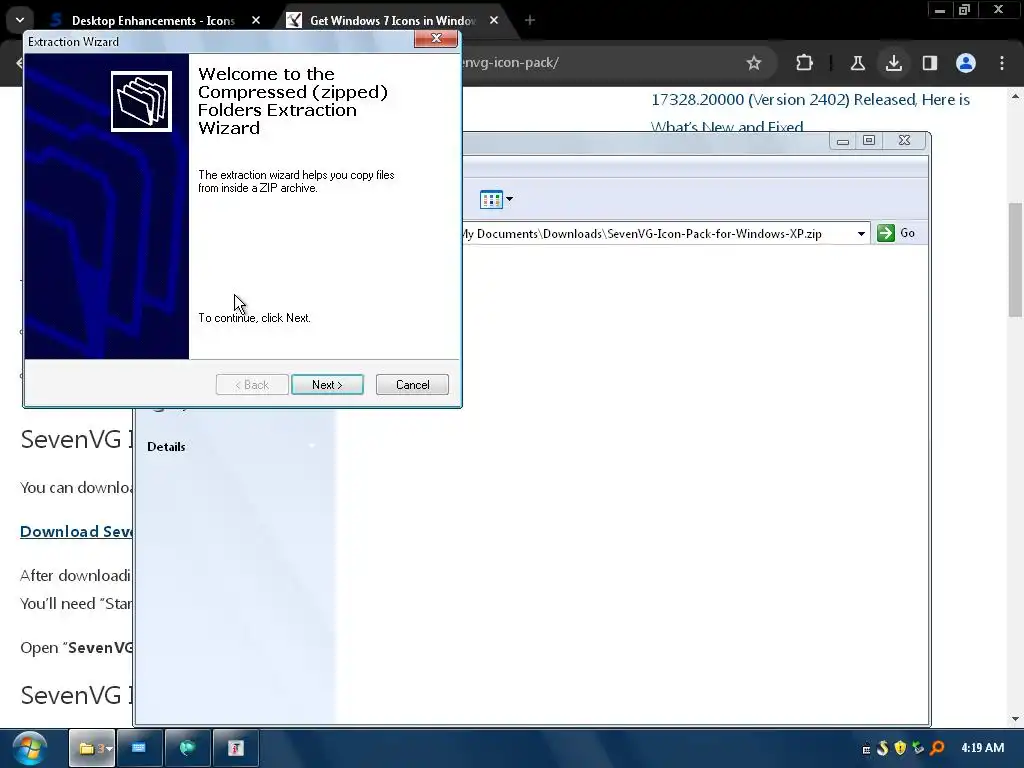Open globe browser taskbar button

(x=187, y=748)
